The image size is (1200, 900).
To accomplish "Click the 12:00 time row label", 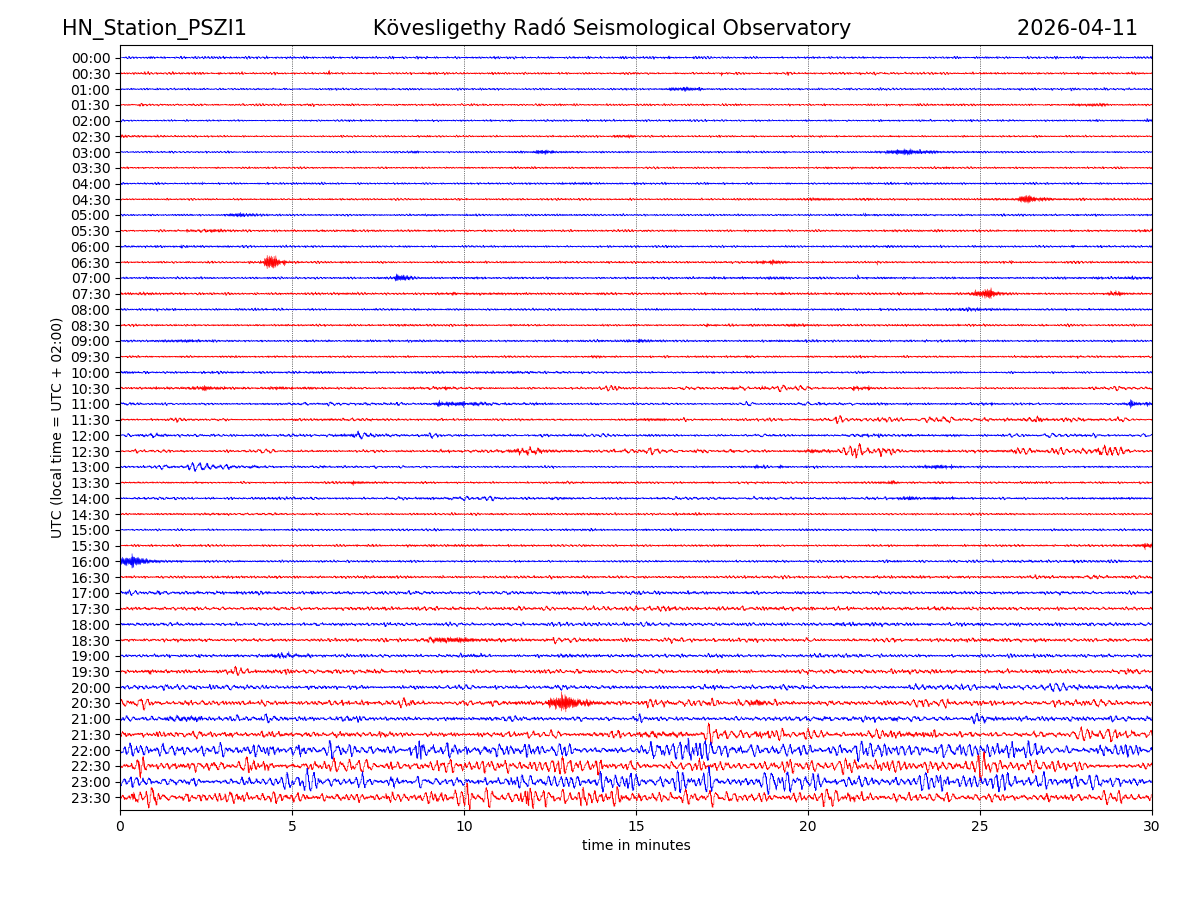I will point(91,436).
